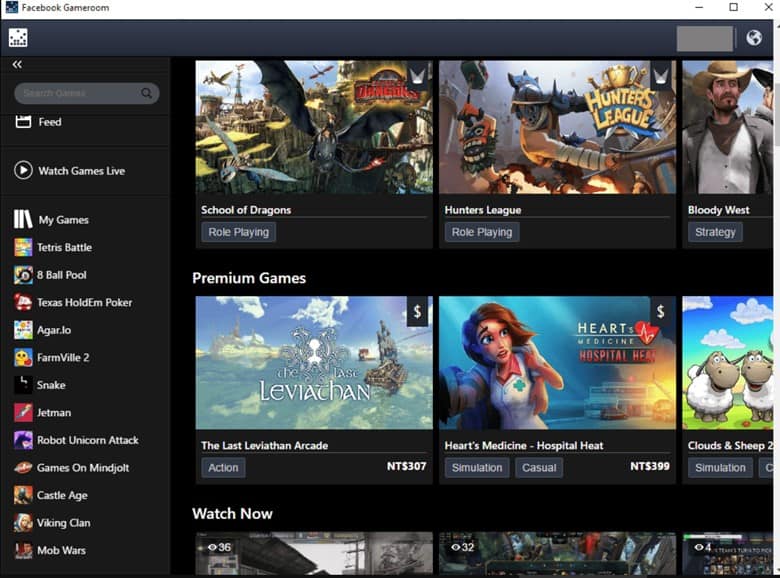The width and height of the screenshot is (780, 578).
Task: Launch FarmVille 2 icon
Action: coord(23,358)
